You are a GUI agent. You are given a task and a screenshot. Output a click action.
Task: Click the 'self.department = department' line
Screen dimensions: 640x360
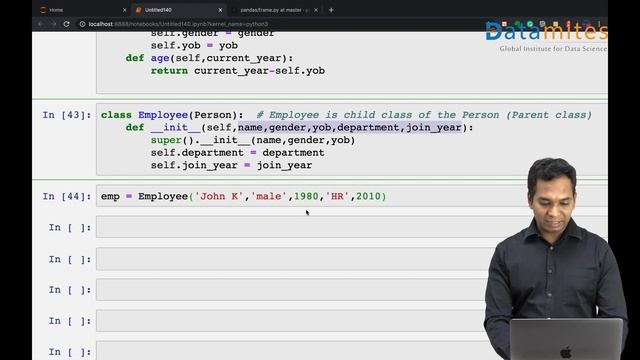point(238,153)
